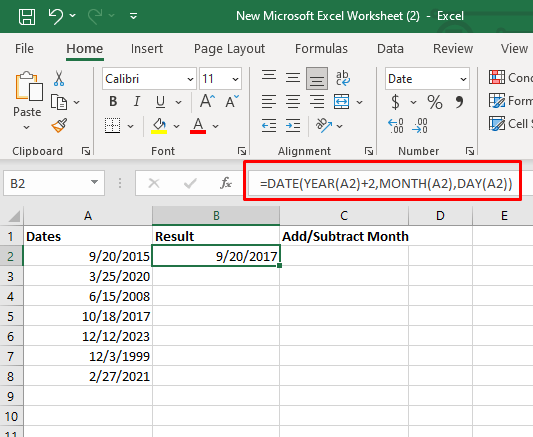
Task: Open accounting format dropdown arrow
Action: [413, 102]
